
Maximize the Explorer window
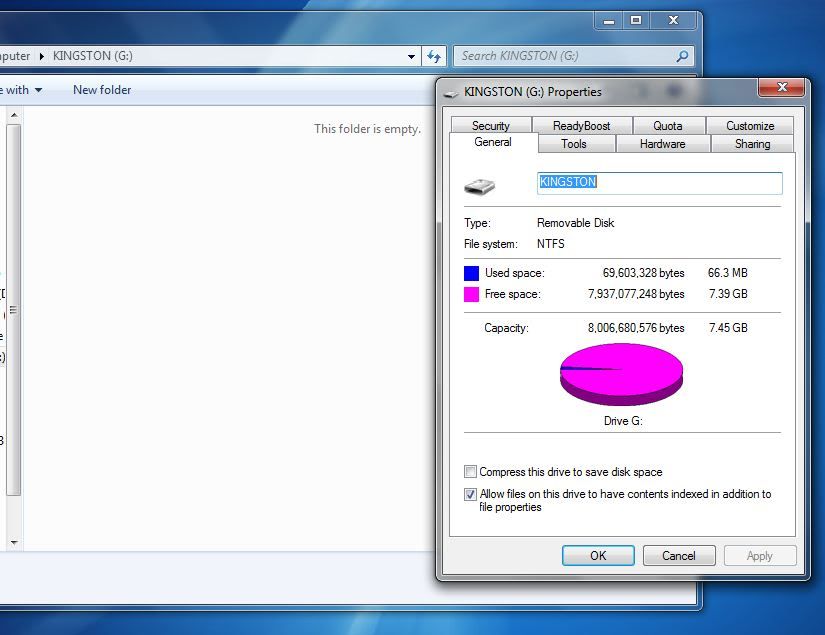(x=635, y=20)
